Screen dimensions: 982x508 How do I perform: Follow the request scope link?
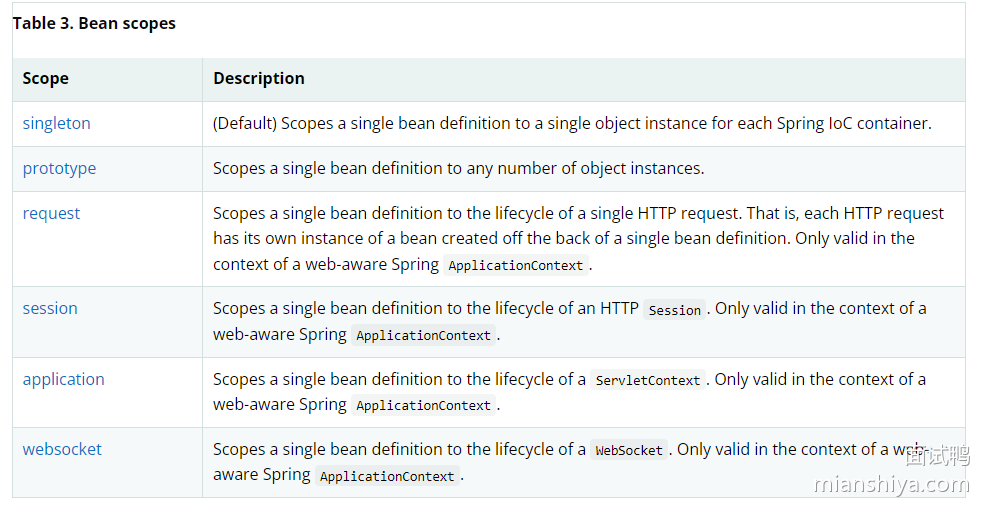tap(51, 213)
